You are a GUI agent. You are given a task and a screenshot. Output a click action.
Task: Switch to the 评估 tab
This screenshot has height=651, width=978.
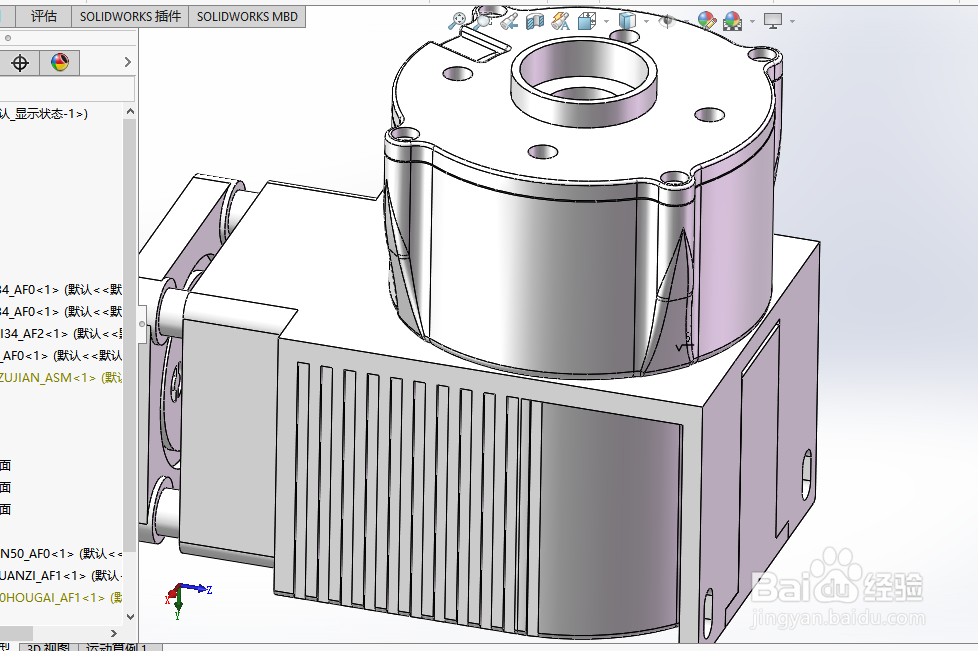[44, 16]
